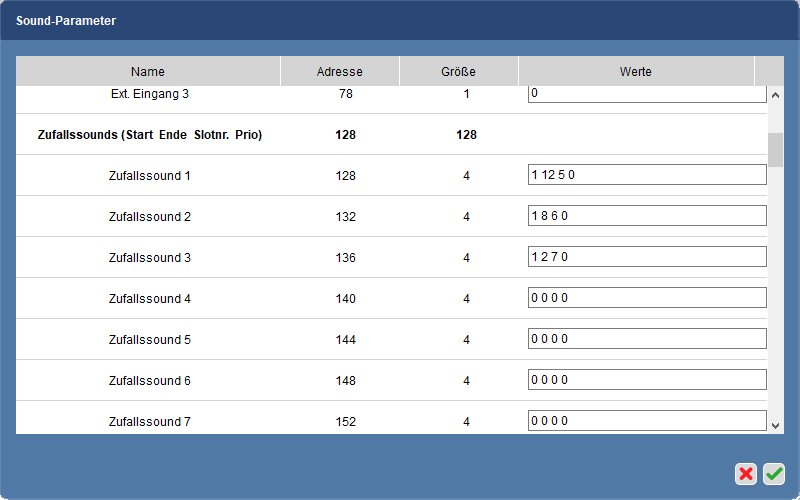800x500 pixels.
Task: Edit the Ext. Eingang 3 value field
Action: [x=647, y=94]
